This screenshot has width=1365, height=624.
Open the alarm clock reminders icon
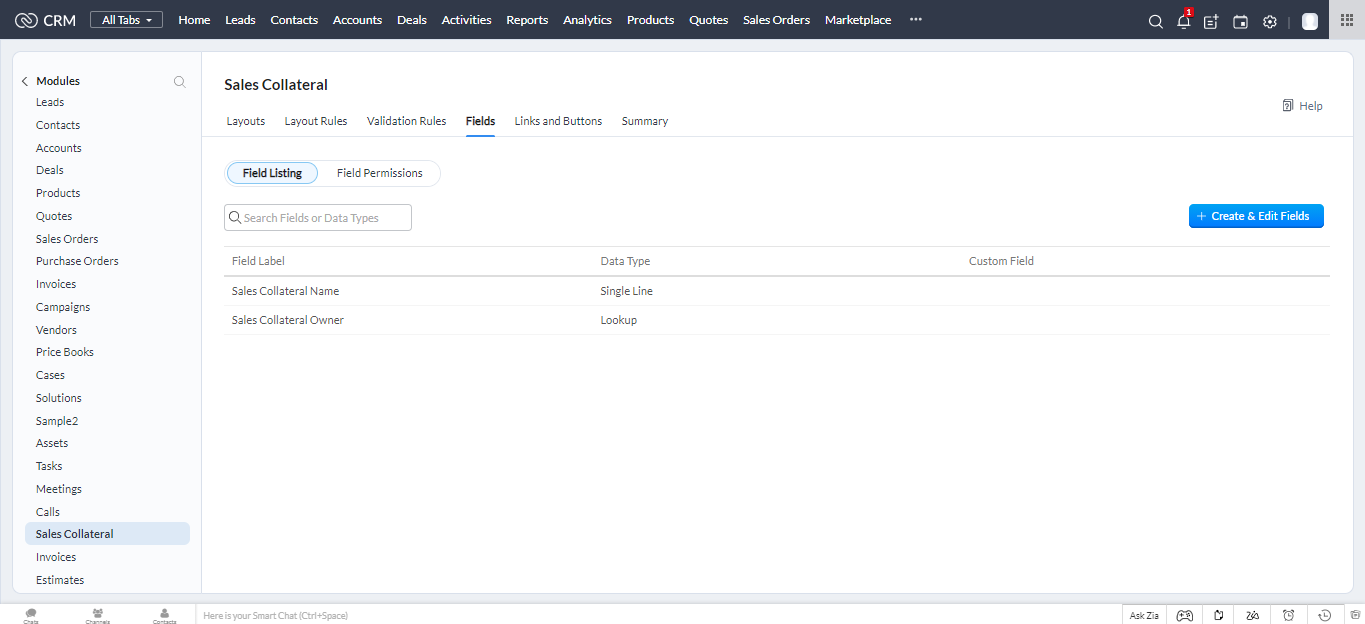pos(1288,615)
